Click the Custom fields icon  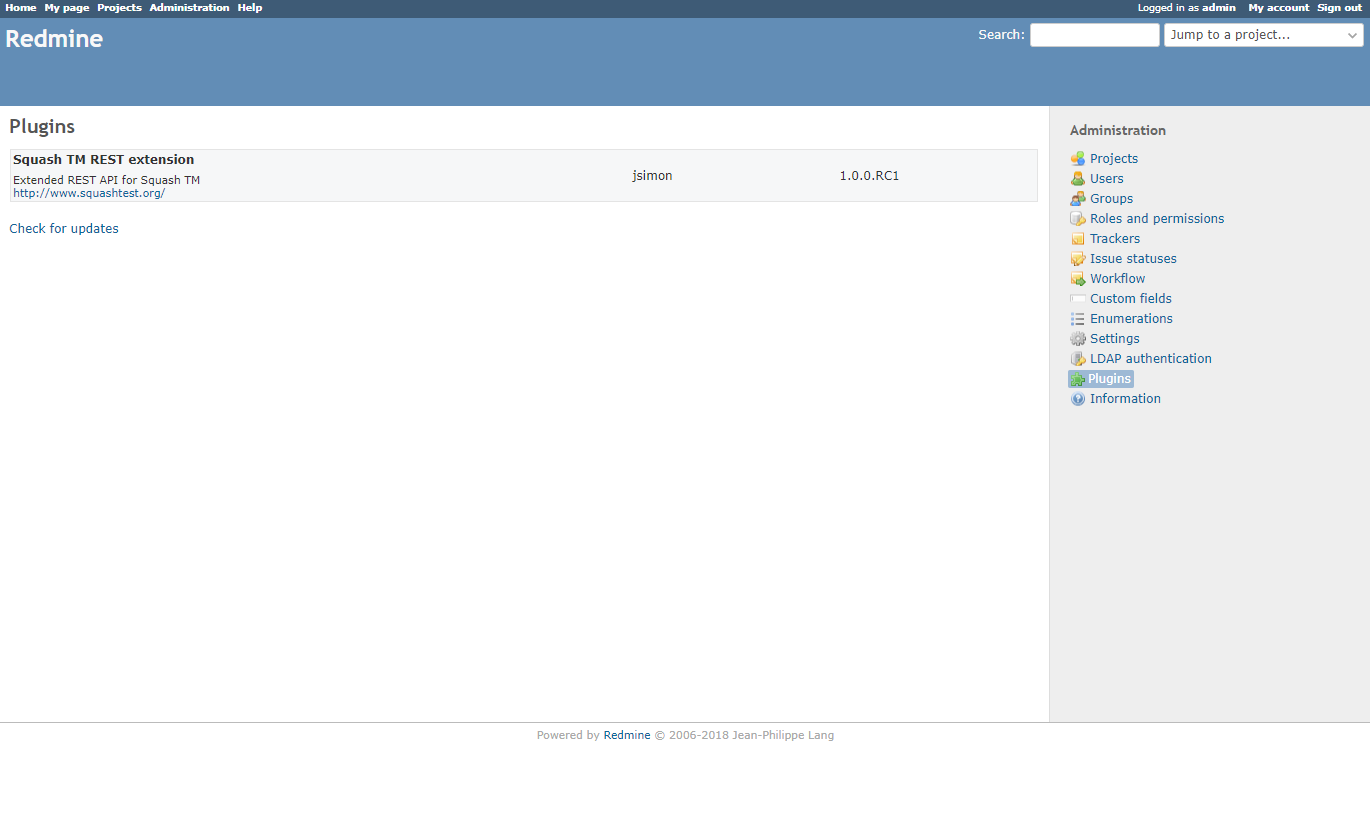click(x=1078, y=298)
